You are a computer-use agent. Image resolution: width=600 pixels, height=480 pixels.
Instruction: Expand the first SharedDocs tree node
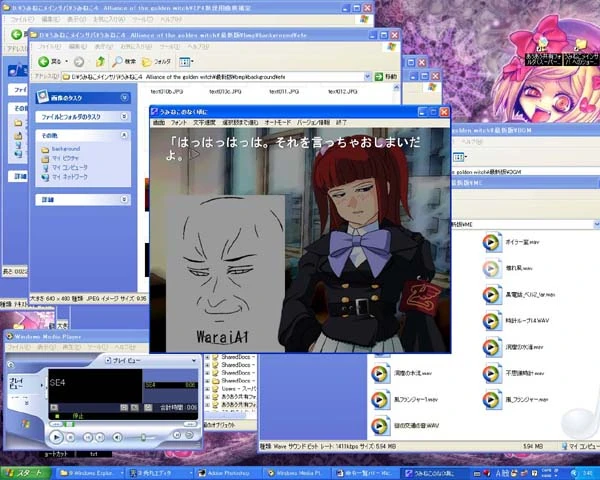coord(208,357)
